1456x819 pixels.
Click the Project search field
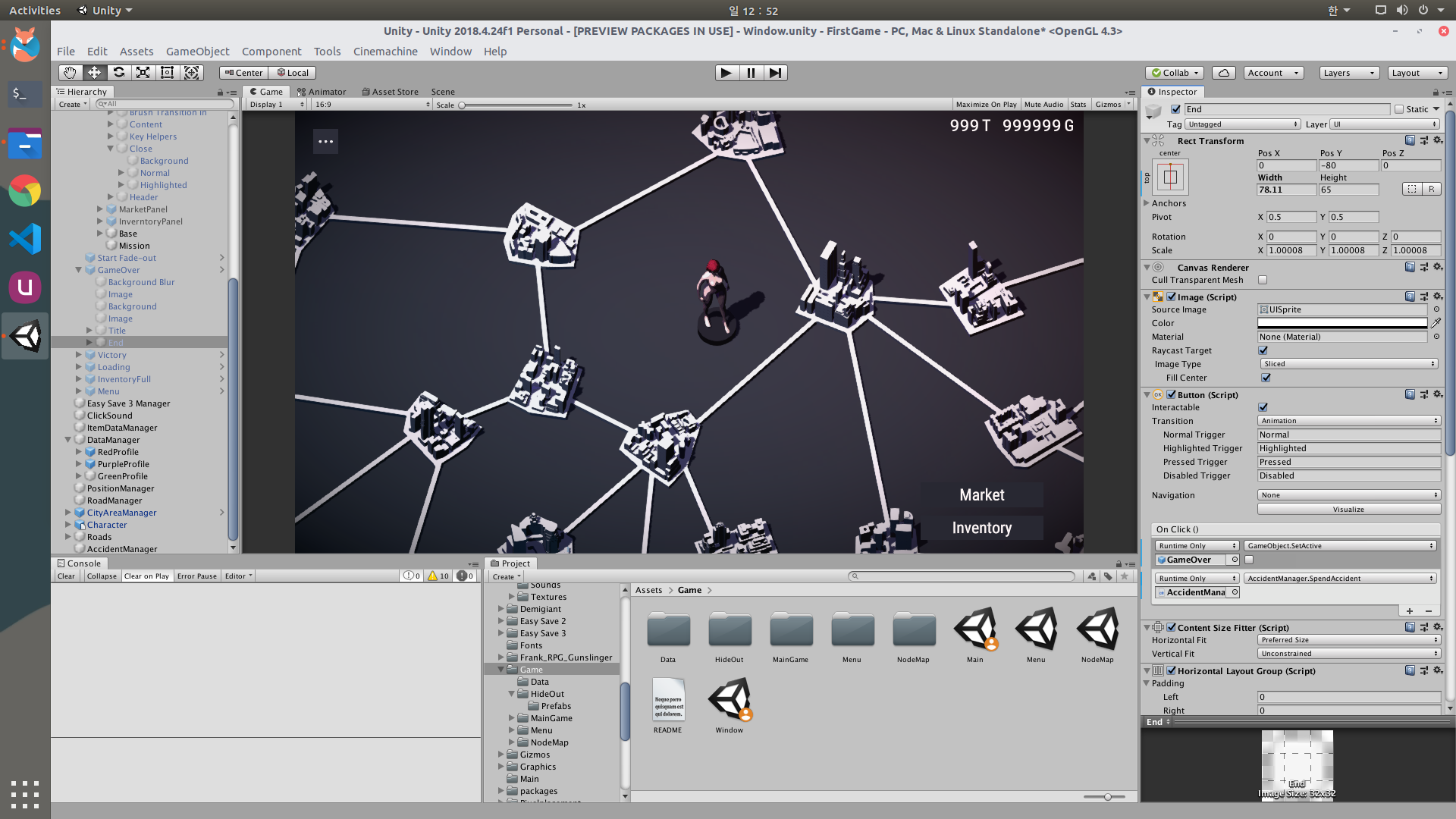pos(962,576)
